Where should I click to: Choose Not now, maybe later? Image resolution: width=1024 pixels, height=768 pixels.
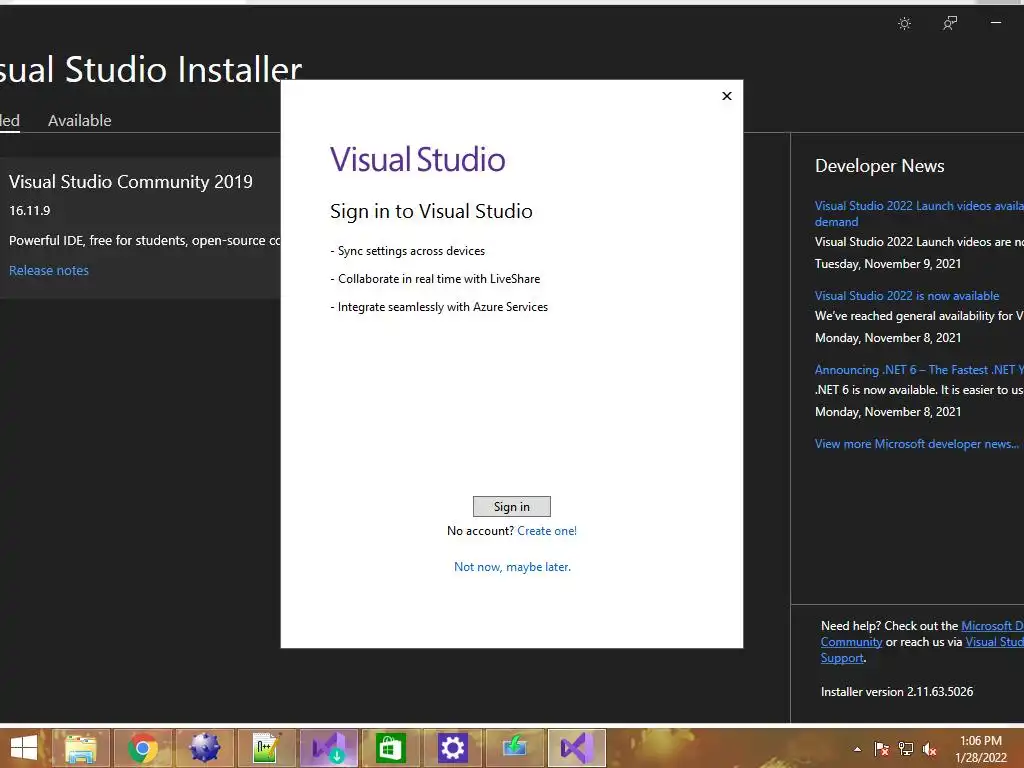pos(512,567)
